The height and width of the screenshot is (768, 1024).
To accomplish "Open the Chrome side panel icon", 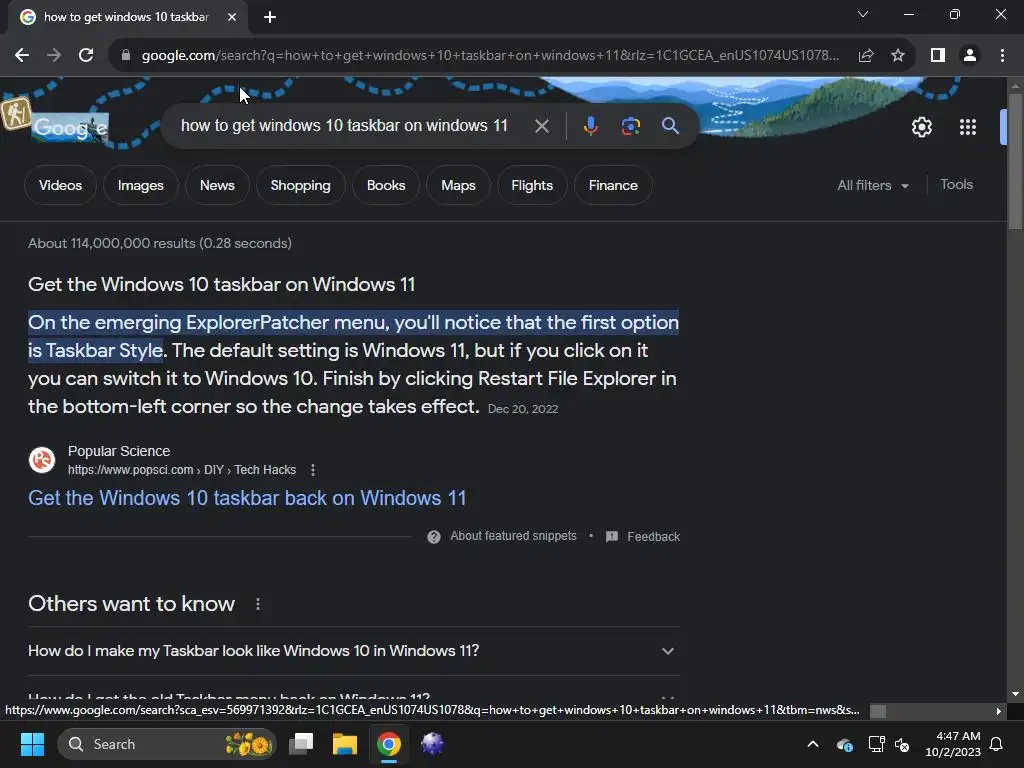I will [x=938, y=56].
